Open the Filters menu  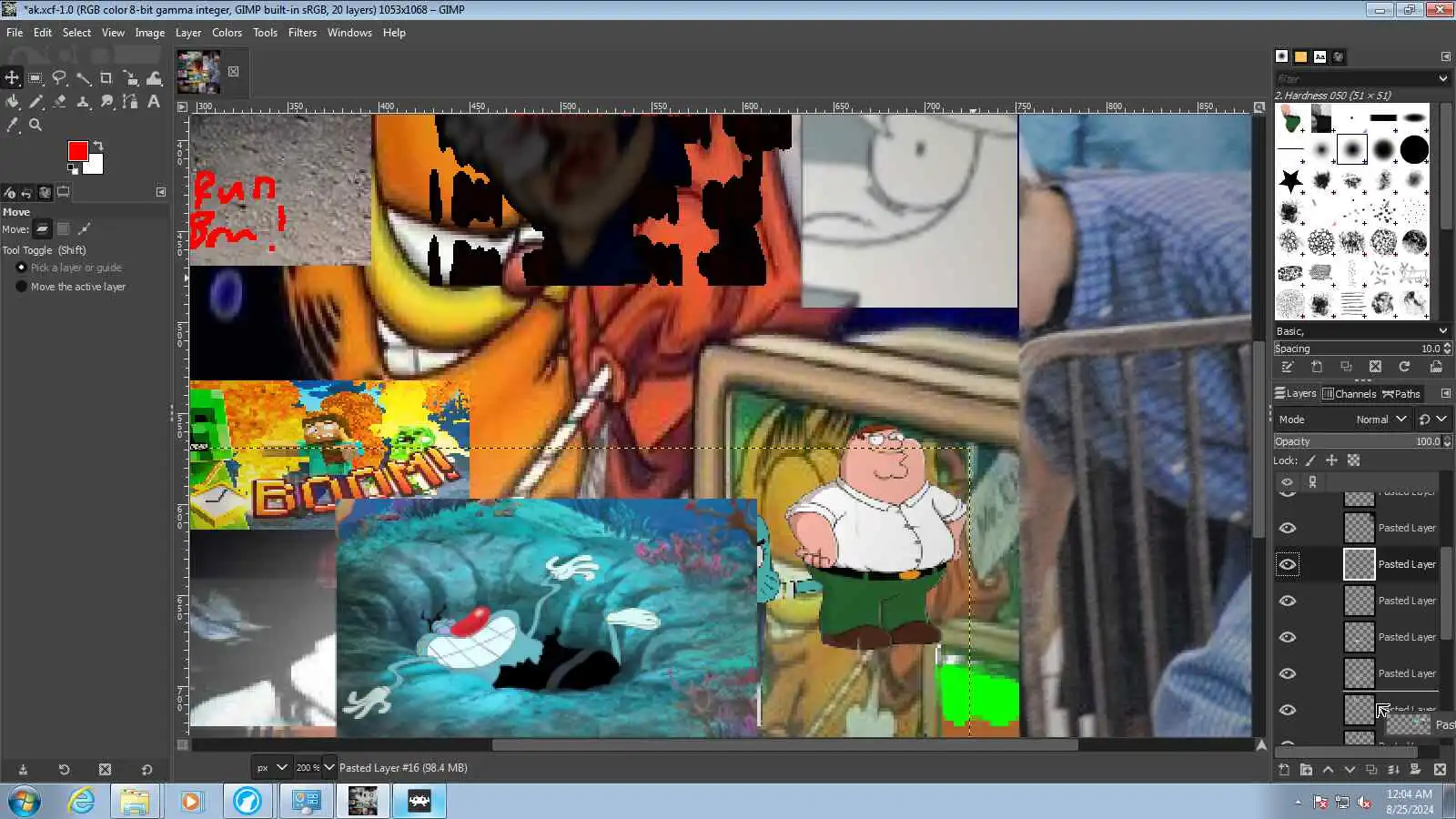pyautogui.click(x=302, y=33)
